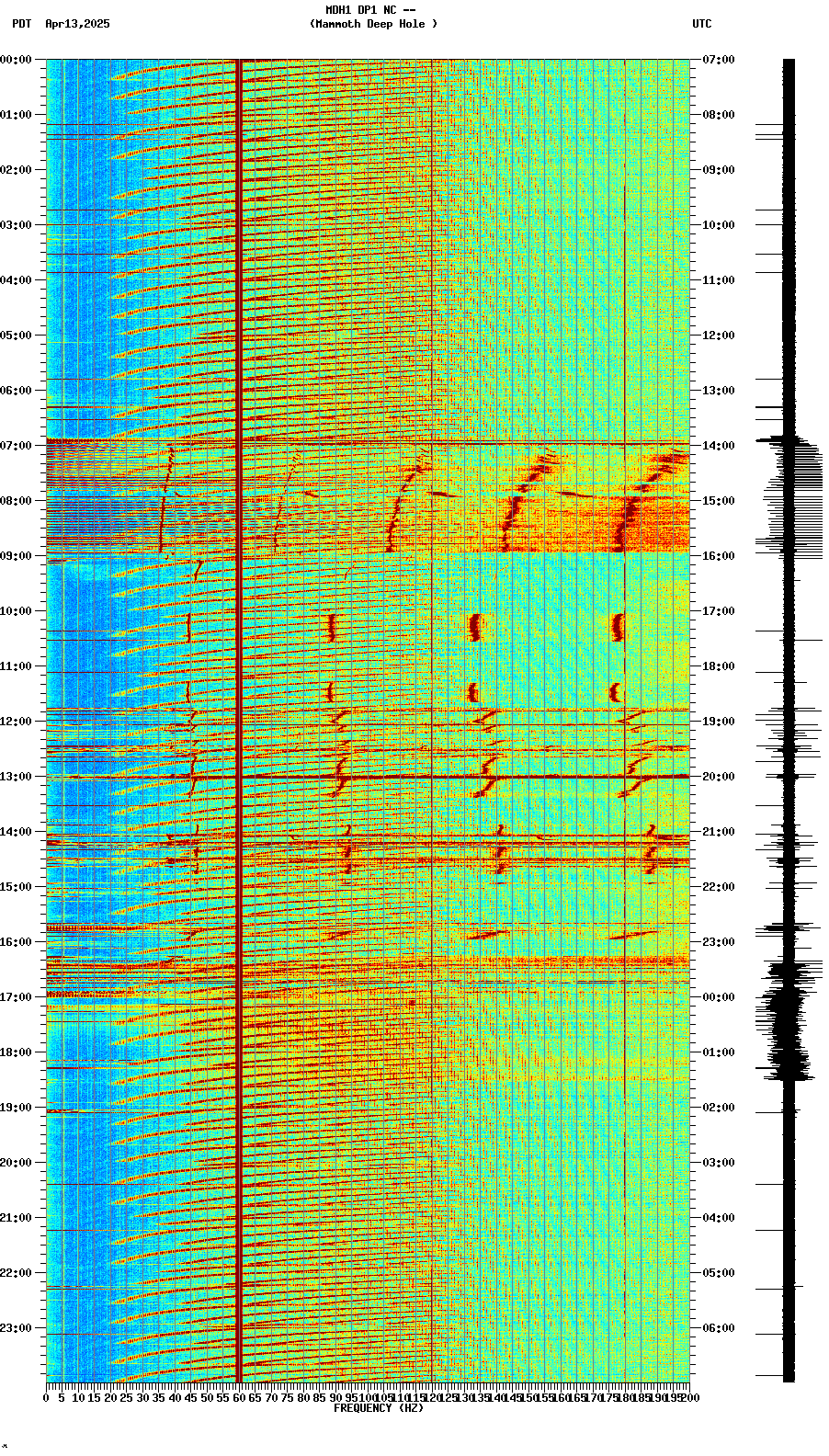The image size is (829, 1456).
Task: Click the 03:00 PDT time tick label
Action: click(16, 225)
